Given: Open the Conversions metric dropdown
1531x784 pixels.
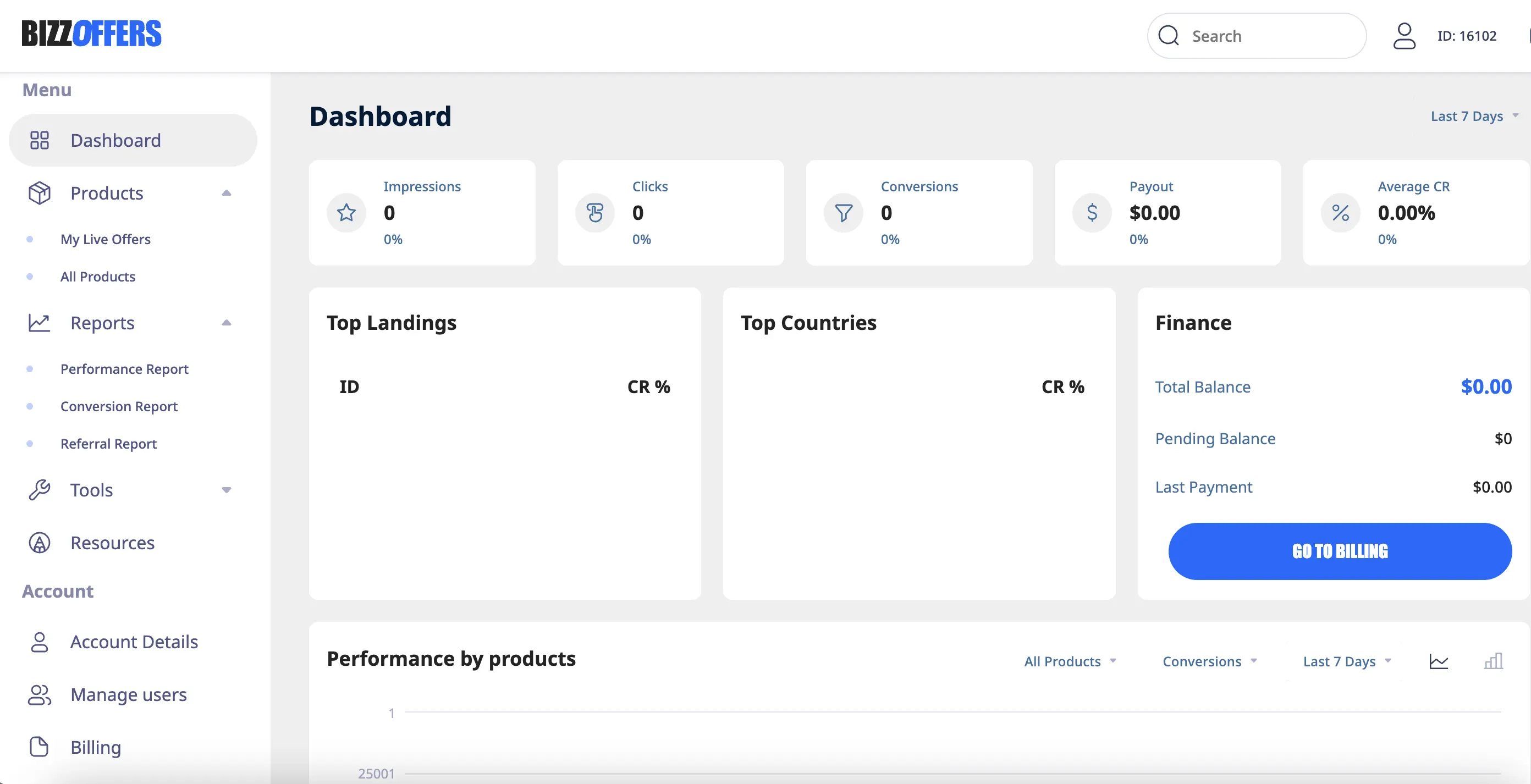Looking at the screenshot, I should pyautogui.click(x=1209, y=661).
